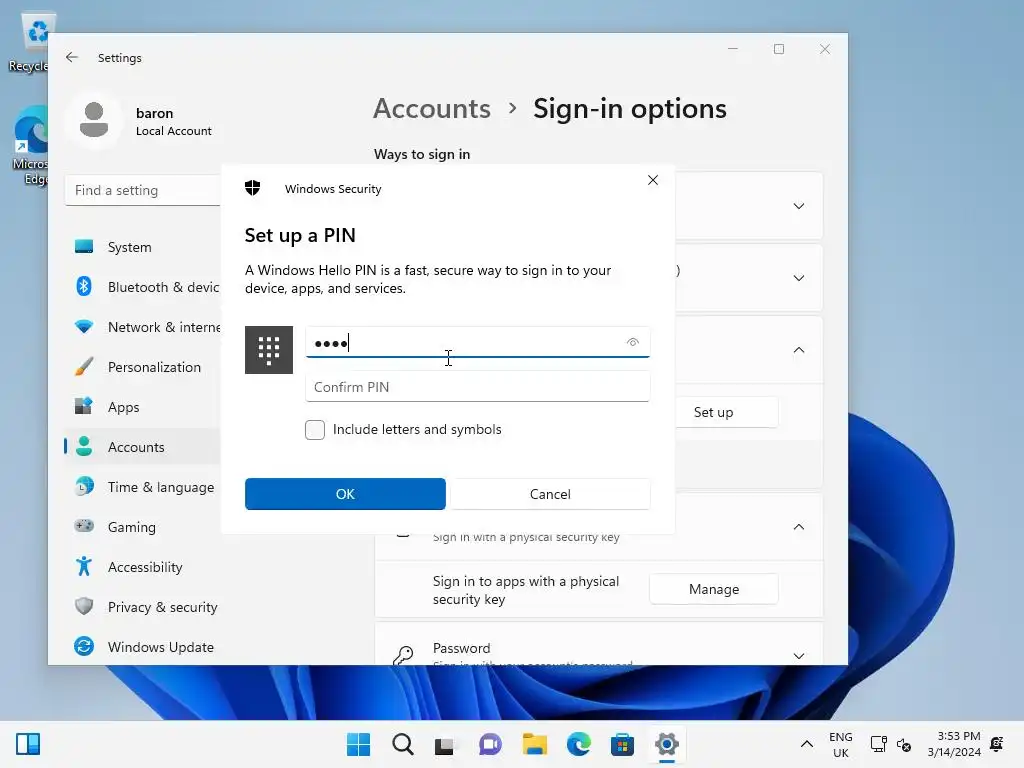Open the clock and date flyout
Viewport: 1024px width, 768px height.
(954, 744)
